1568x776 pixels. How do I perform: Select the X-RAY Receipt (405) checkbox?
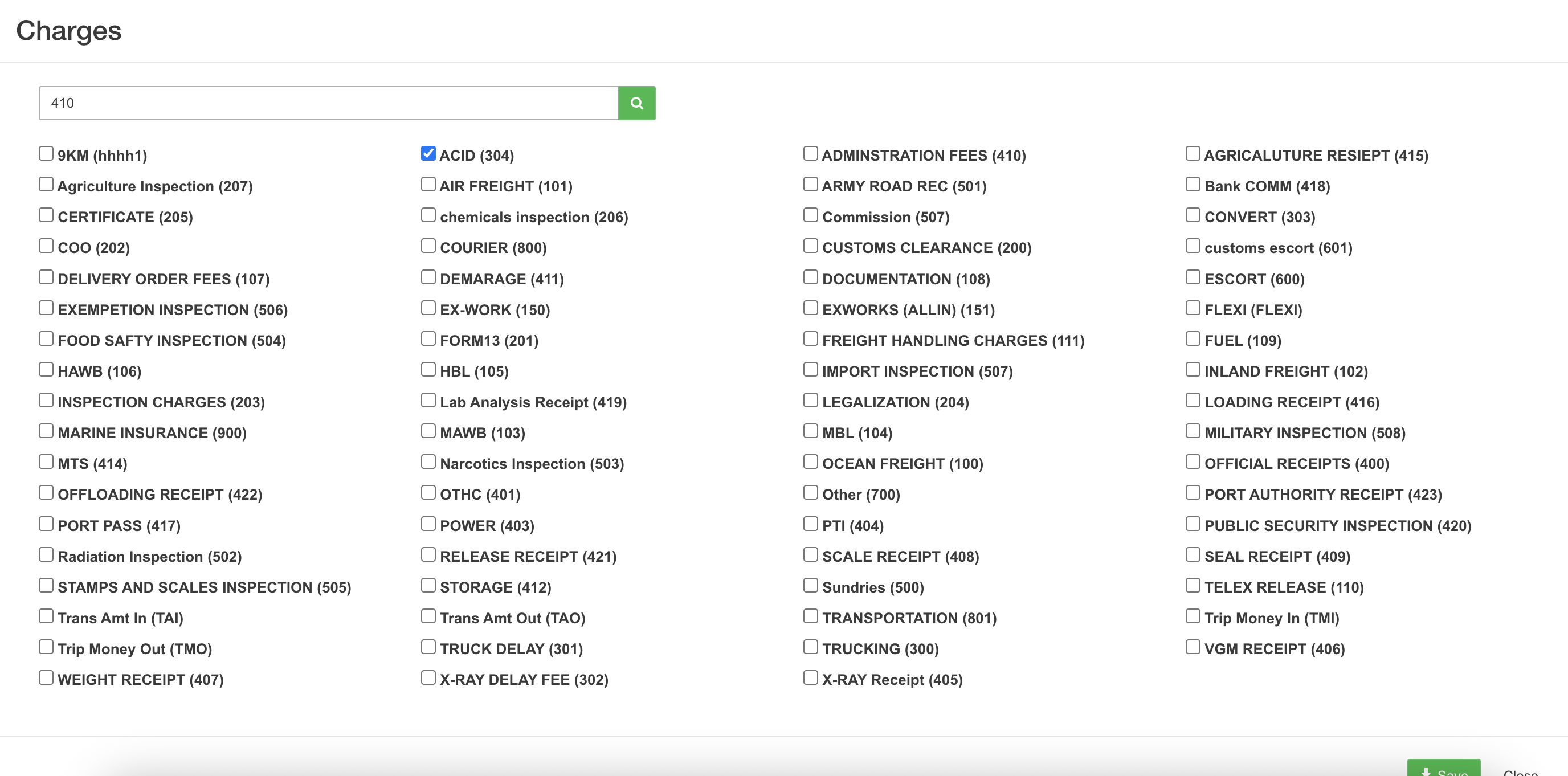coord(810,677)
